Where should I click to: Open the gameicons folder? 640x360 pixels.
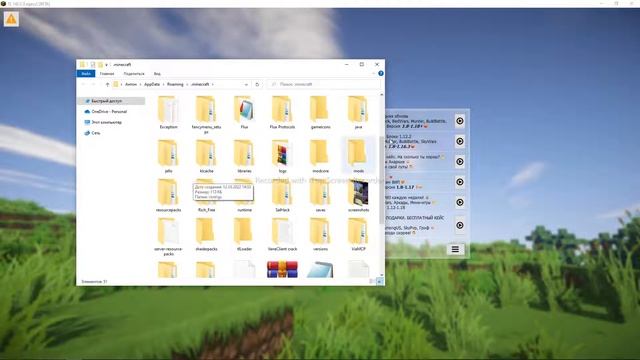tap(320, 112)
